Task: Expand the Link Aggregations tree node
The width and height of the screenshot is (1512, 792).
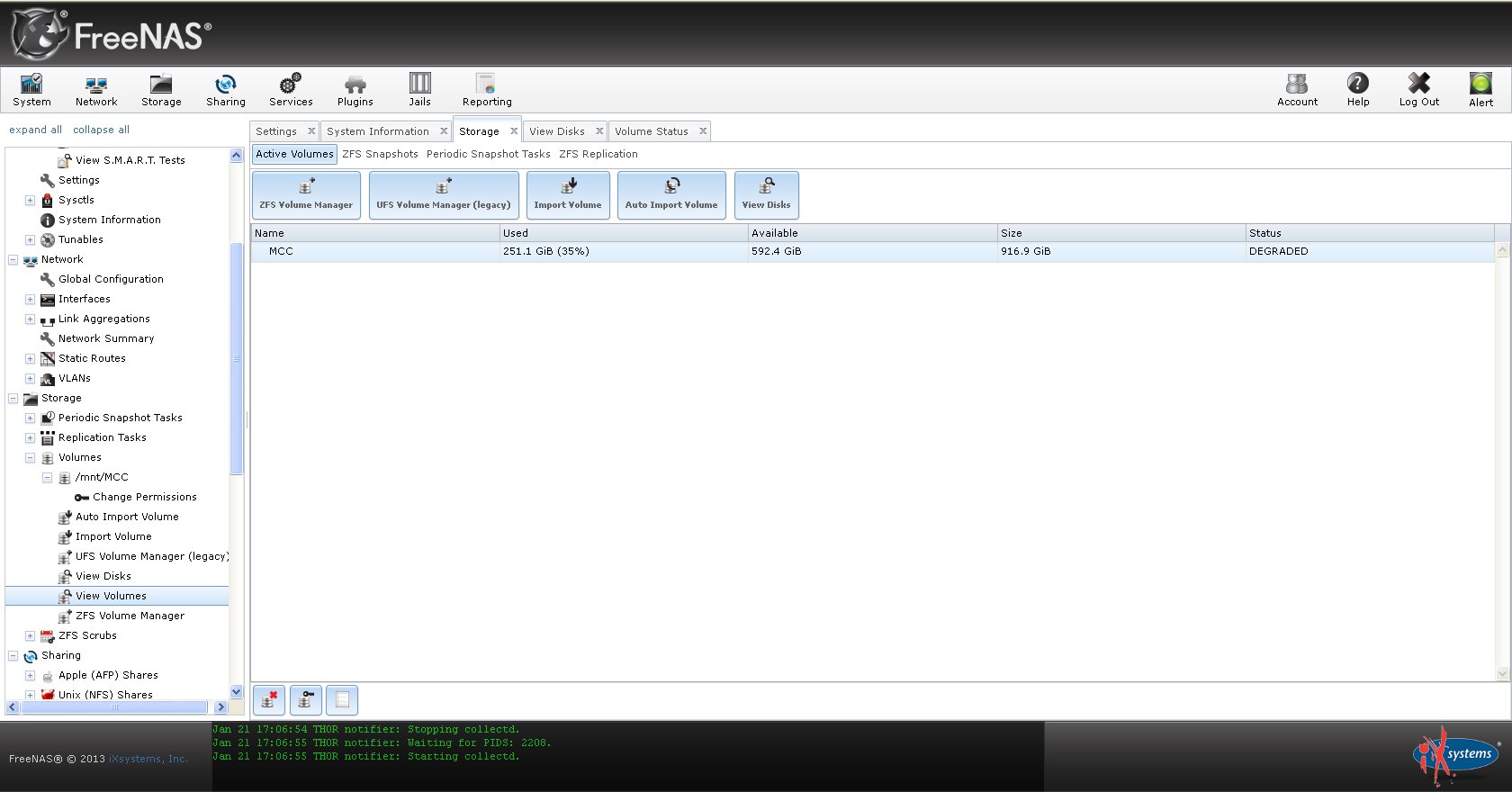Action: tap(30, 319)
